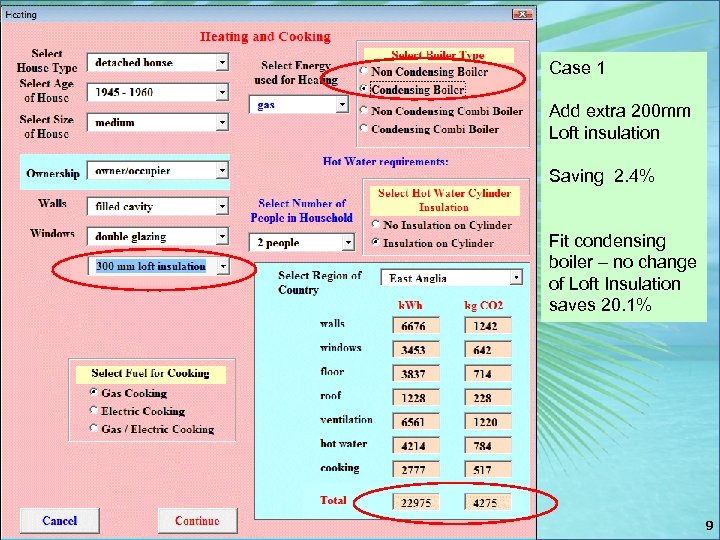The height and width of the screenshot is (540, 720).
Task: Click the kWh column header
Action: click(x=410, y=305)
